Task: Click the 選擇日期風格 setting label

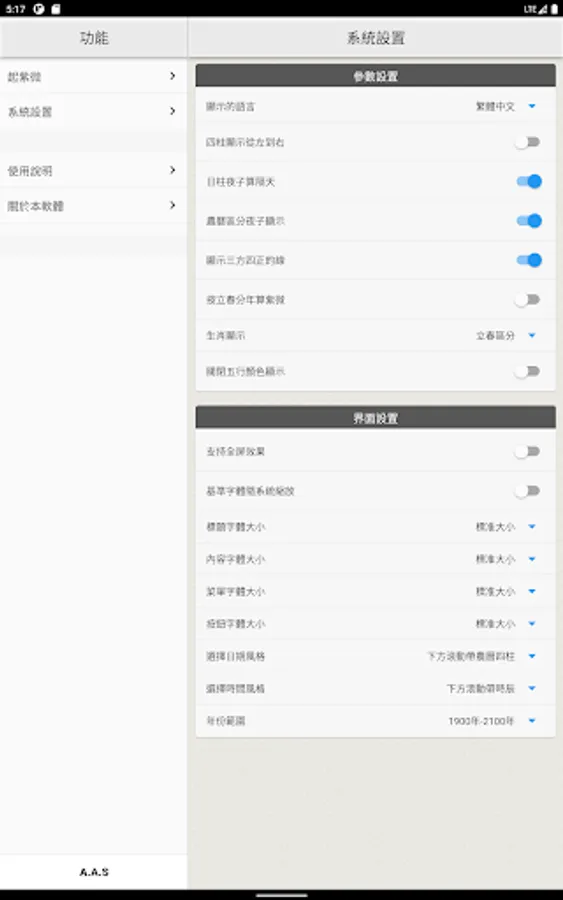Action: point(235,656)
